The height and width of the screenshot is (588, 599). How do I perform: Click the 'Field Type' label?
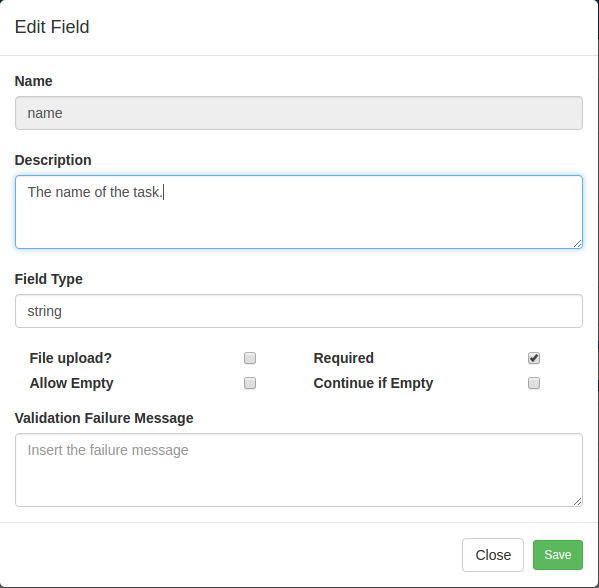click(x=49, y=279)
